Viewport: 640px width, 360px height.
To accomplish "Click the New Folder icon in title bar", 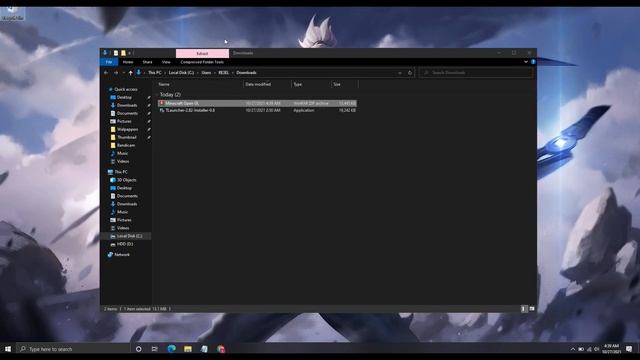I will 123,53.
